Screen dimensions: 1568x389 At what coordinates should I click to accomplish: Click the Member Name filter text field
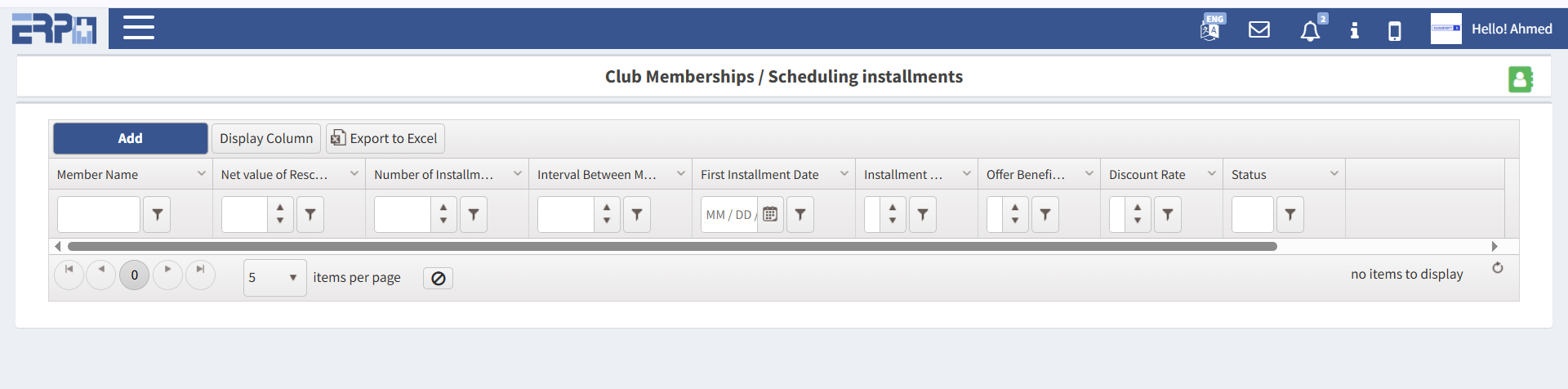(x=99, y=215)
